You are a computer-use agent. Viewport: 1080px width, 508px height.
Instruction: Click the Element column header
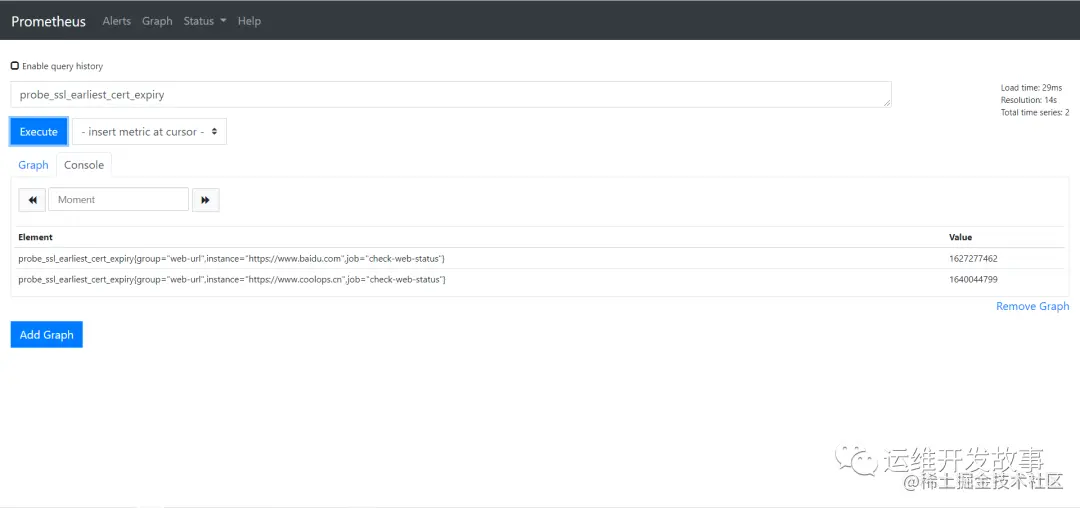[x=35, y=237]
